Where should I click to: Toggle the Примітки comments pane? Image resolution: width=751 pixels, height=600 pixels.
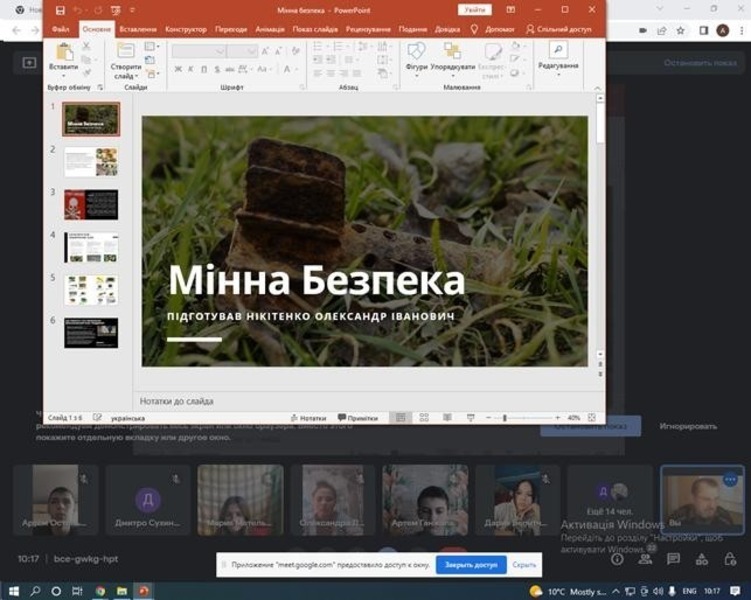tap(357, 417)
